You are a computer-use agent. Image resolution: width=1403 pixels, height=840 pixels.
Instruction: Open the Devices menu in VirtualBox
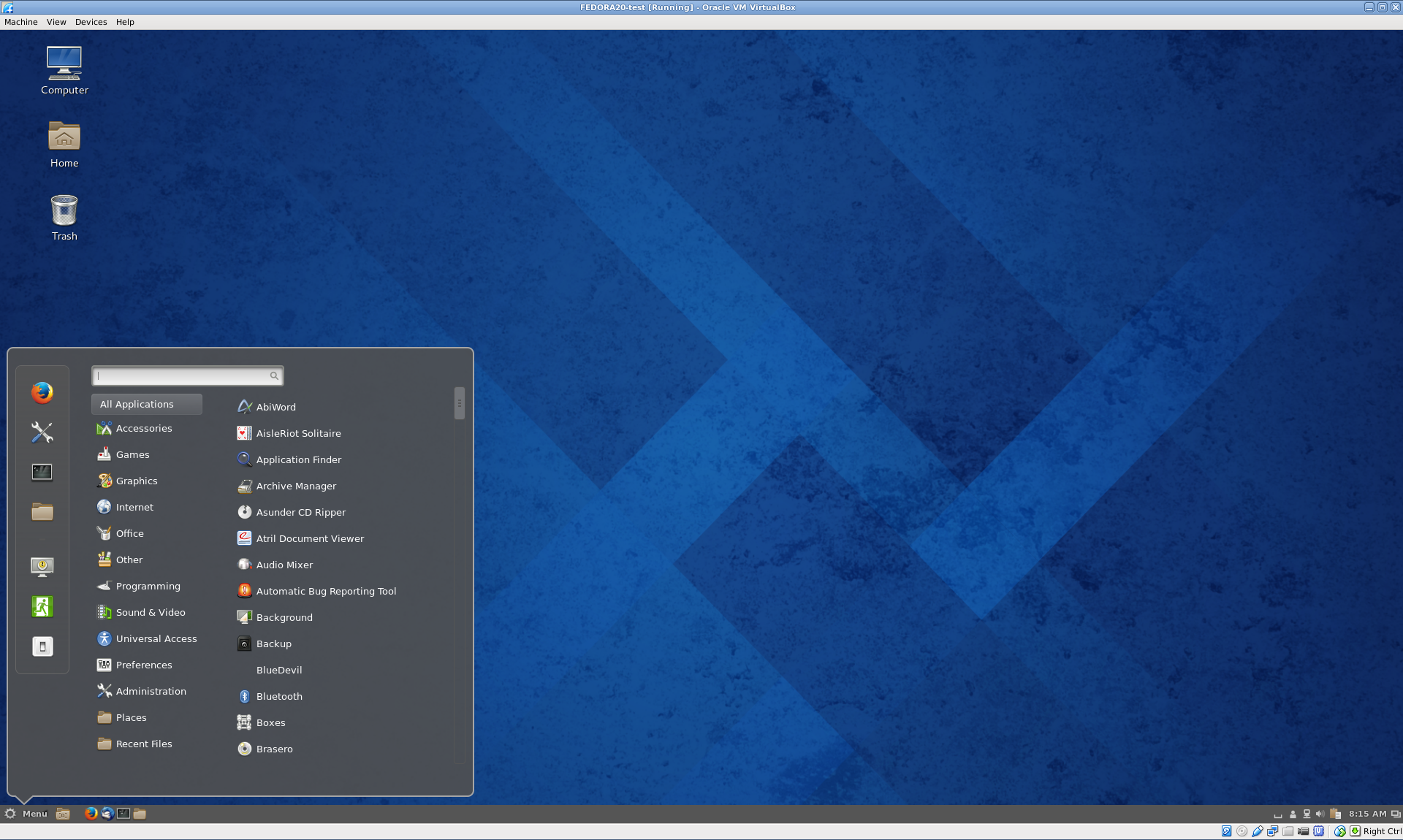coord(91,22)
